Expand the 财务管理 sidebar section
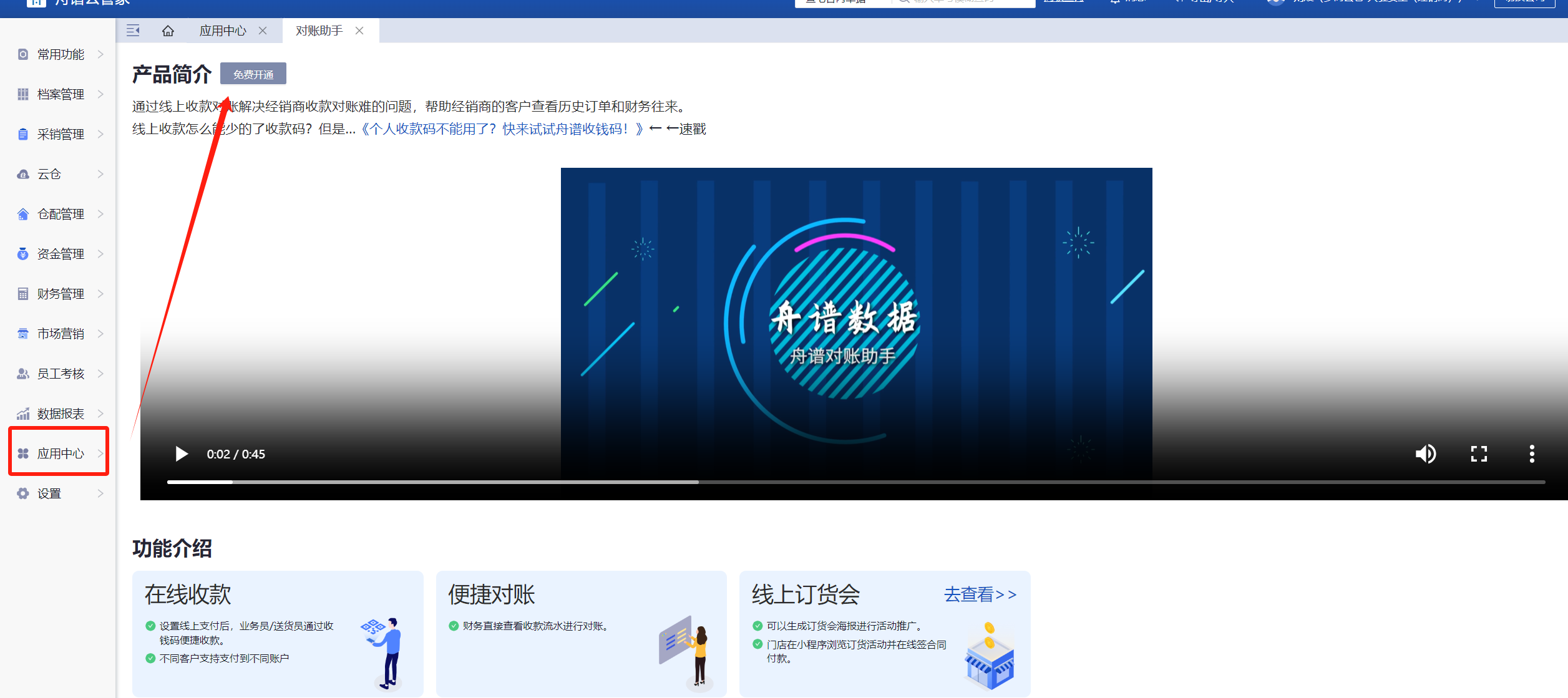The width and height of the screenshot is (1568, 698). (x=61, y=294)
